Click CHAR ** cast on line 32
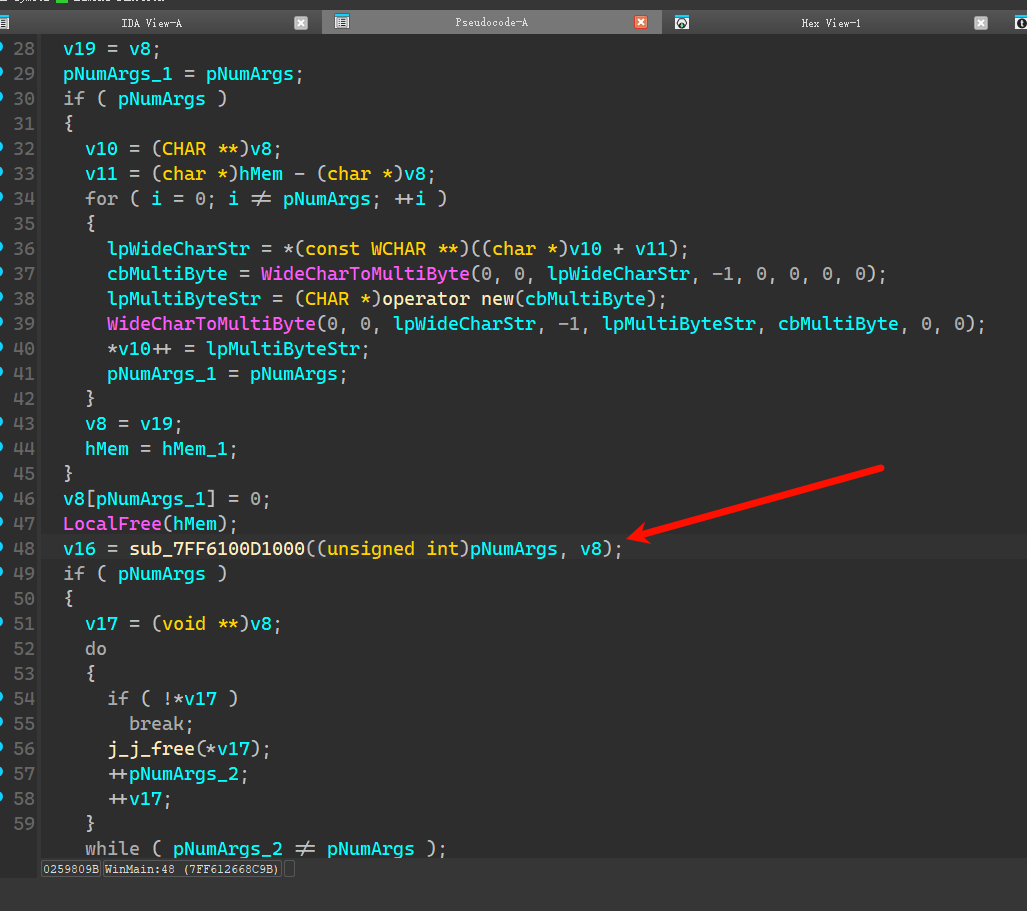 200,149
